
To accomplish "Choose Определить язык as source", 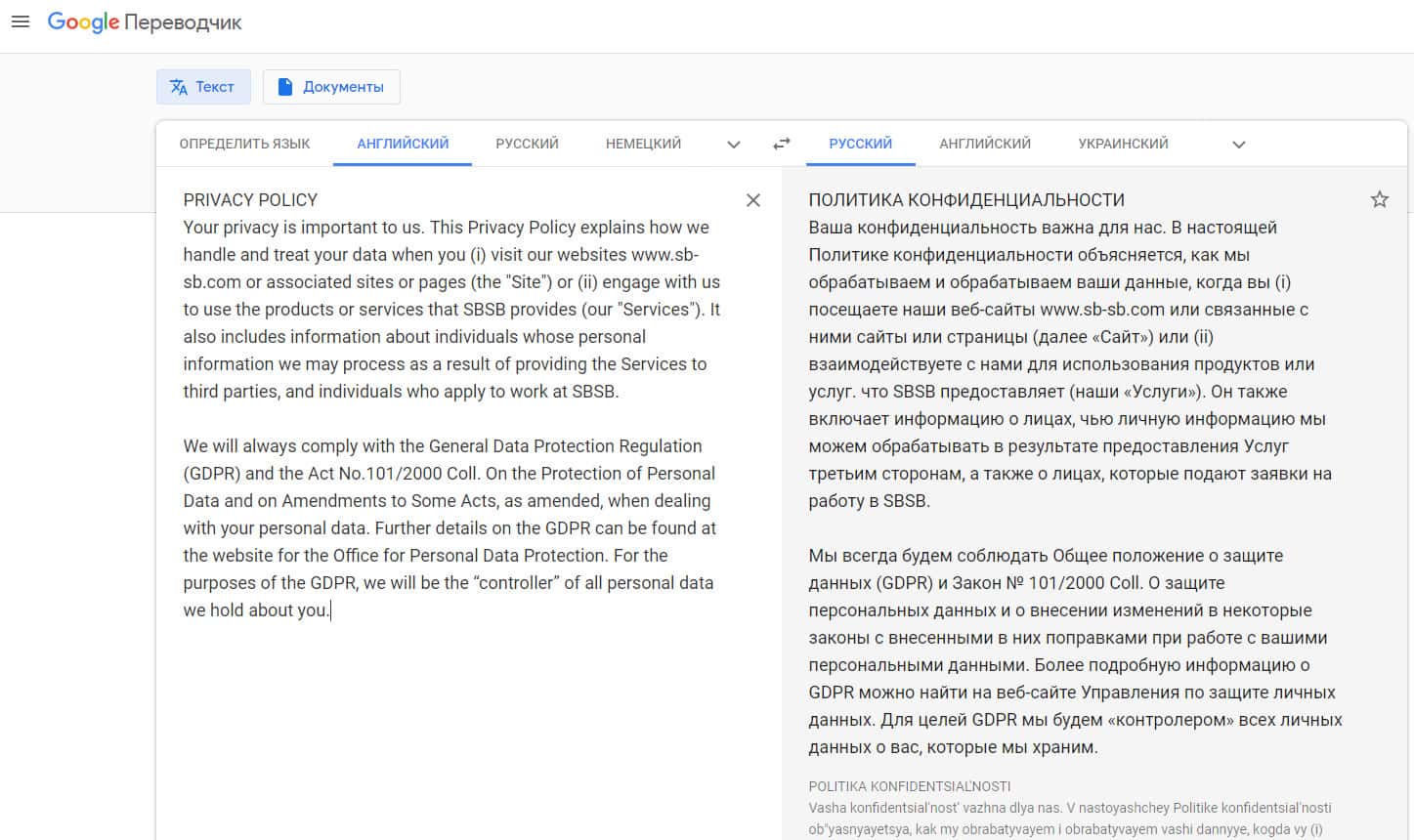I will pos(244,144).
